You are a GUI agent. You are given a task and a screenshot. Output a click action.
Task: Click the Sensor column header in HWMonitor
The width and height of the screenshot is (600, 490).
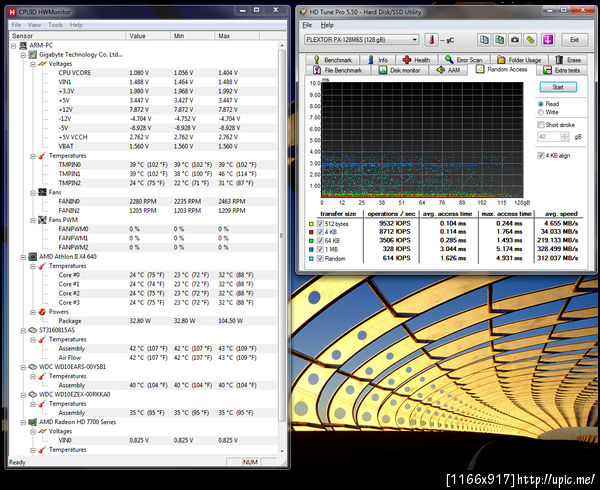coord(67,36)
